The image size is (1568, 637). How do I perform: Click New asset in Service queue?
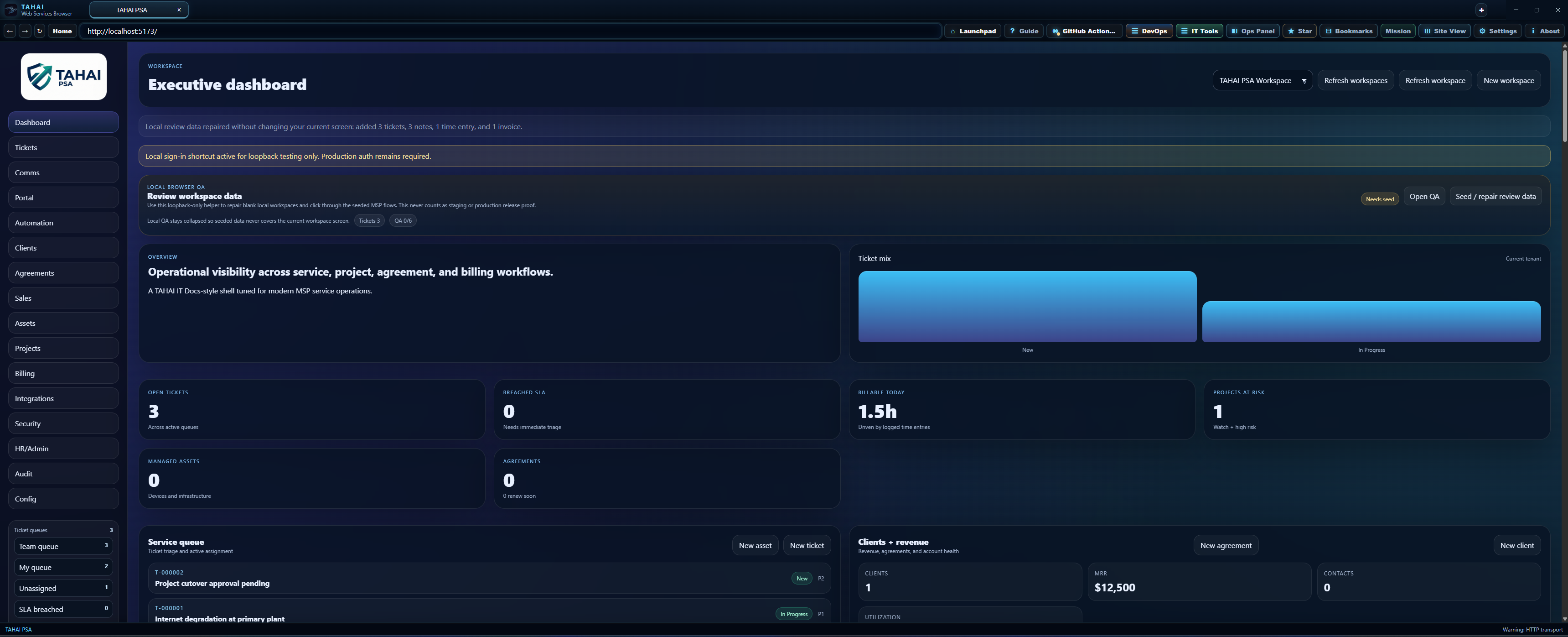pyautogui.click(x=755, y=545)
